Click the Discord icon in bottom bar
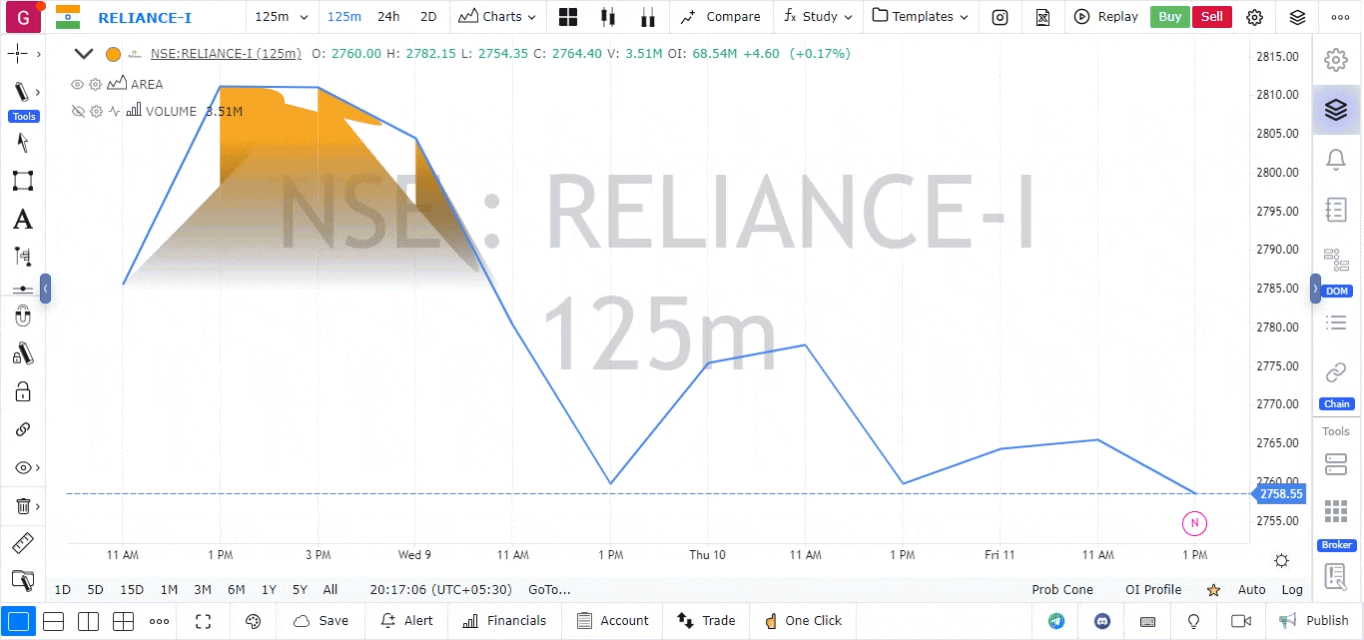The height and width of the screenshot is (640, 1364). pos(1102,621)
